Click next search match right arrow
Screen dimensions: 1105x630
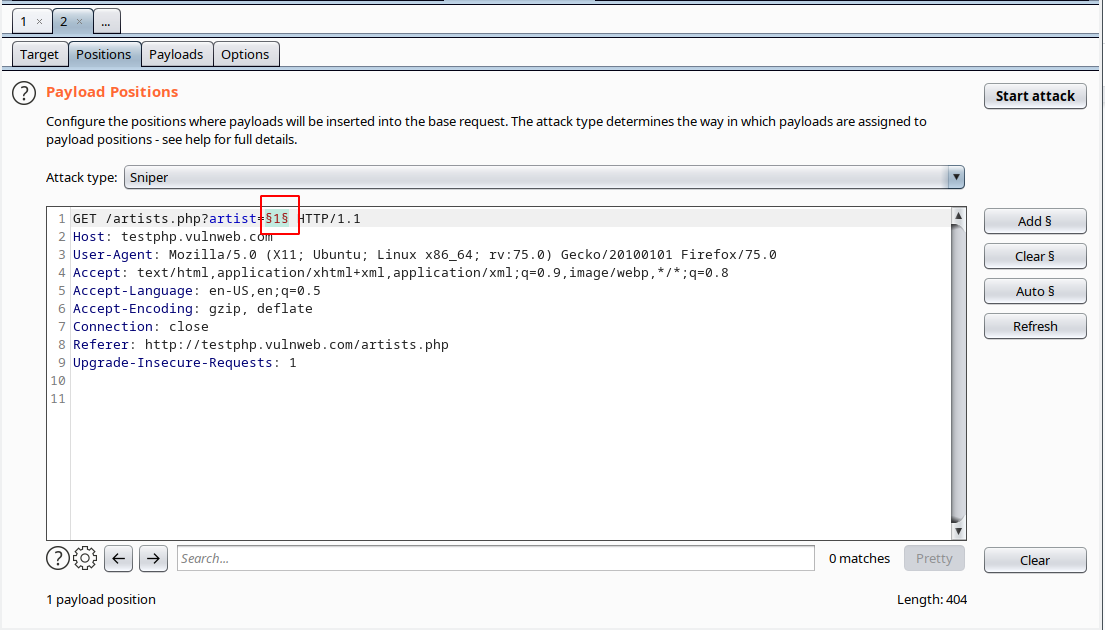point(152,558)
